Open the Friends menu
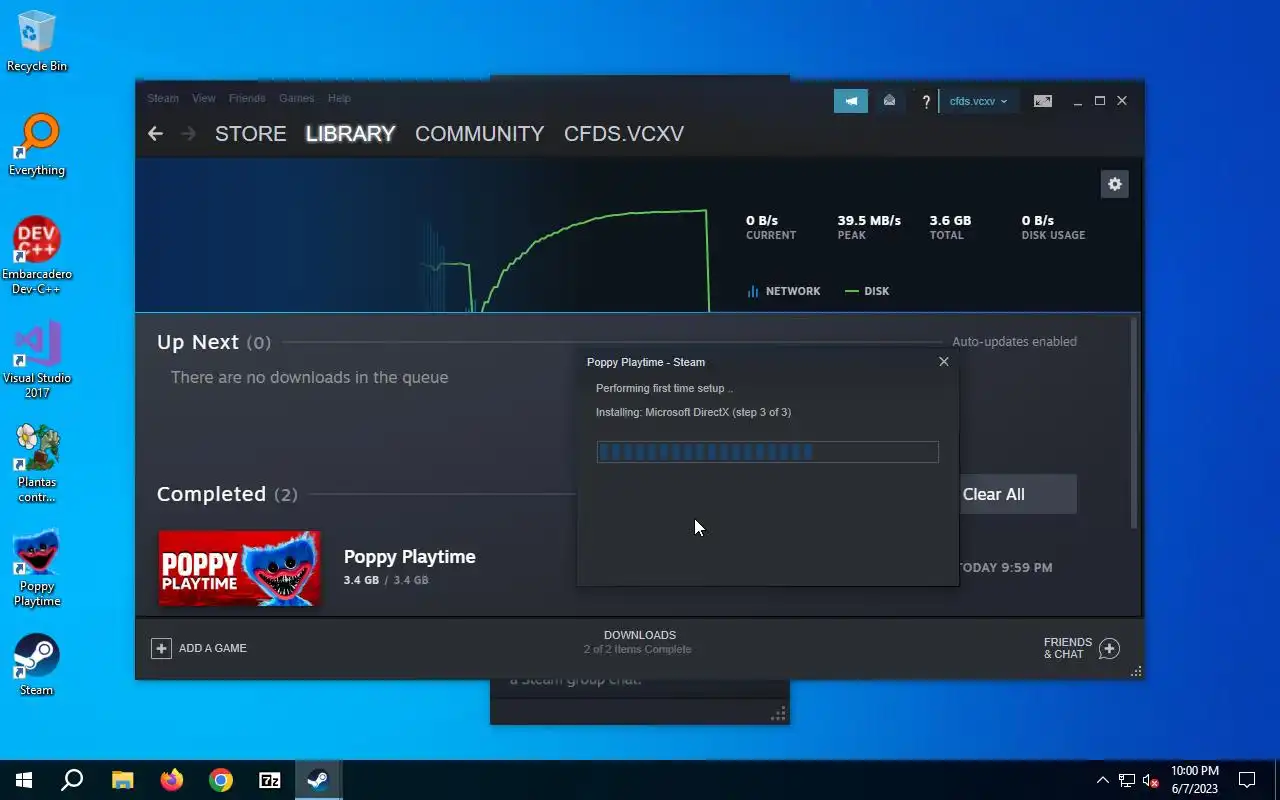1280x800 pixels. pos(247,98)
